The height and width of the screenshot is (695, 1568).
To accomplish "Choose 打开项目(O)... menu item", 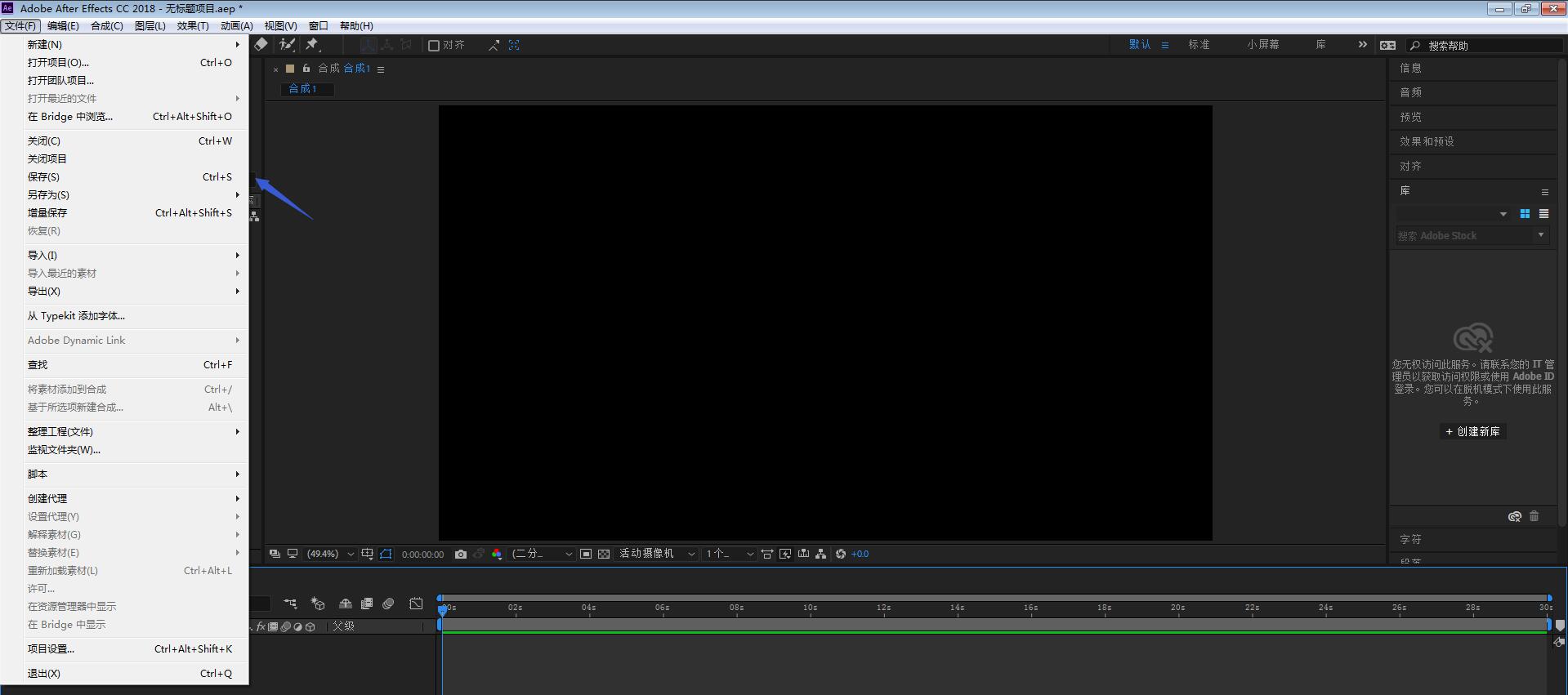I will coord(133,63).
